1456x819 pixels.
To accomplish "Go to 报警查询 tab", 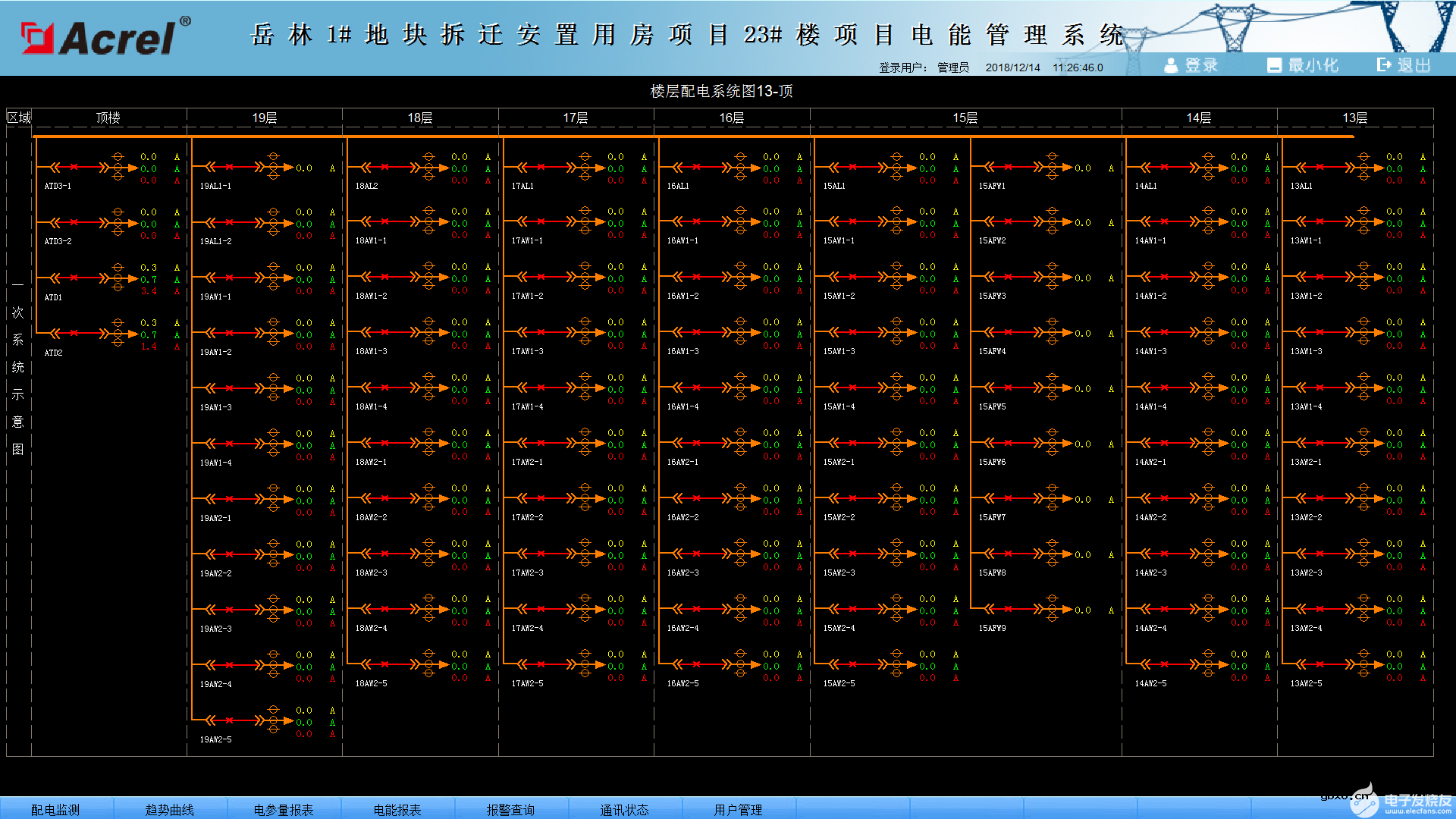I will [x=510, y=809].
